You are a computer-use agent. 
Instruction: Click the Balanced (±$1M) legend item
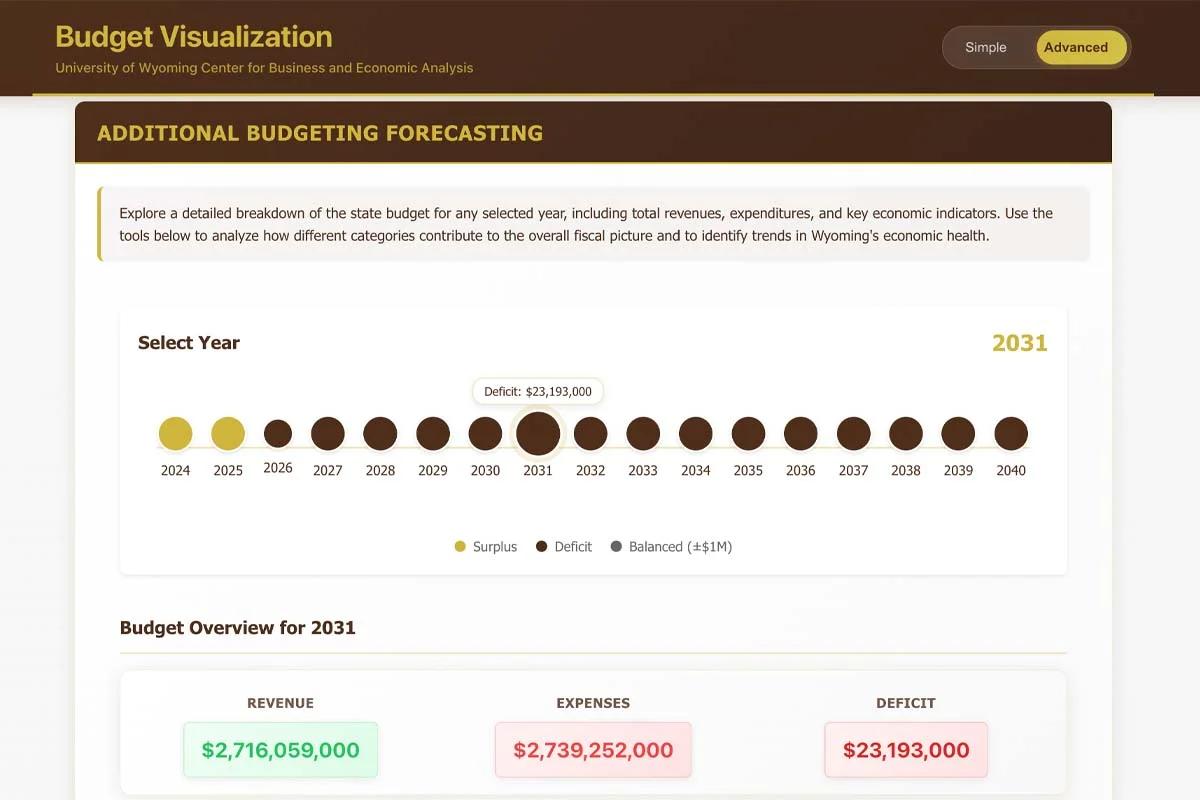click(x=672, y=546)
